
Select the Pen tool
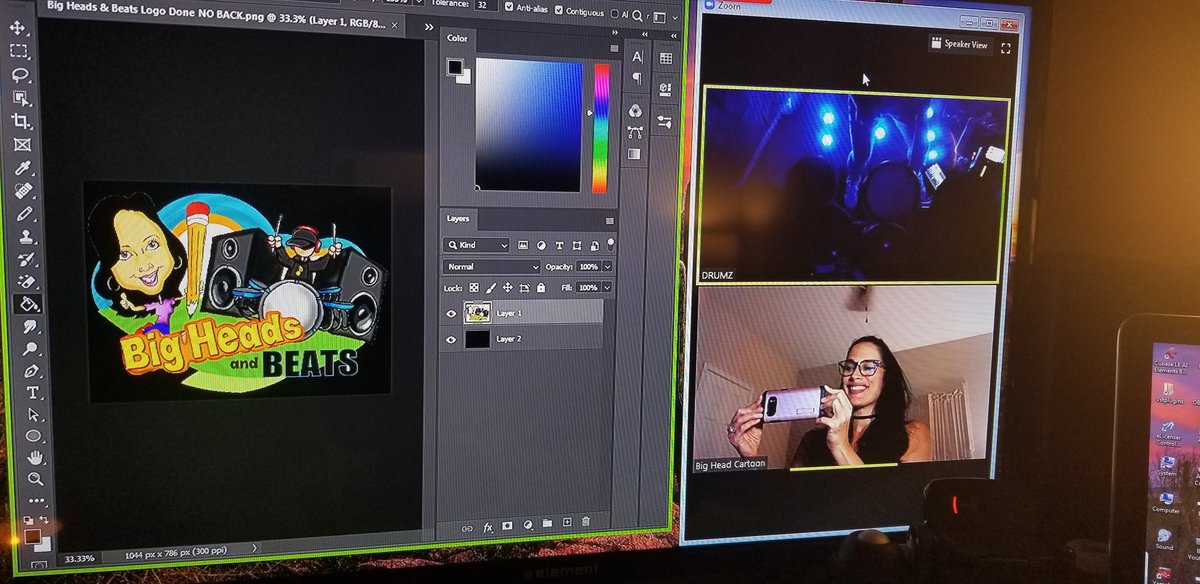coord(33,371)
